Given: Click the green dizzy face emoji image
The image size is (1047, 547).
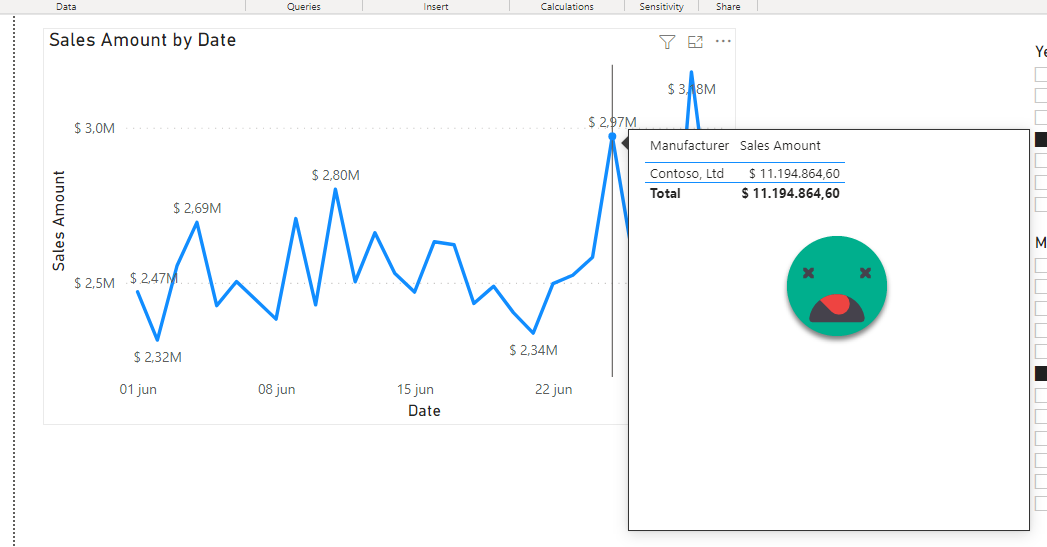Looking at the screenshot, I should pos(836,286).
